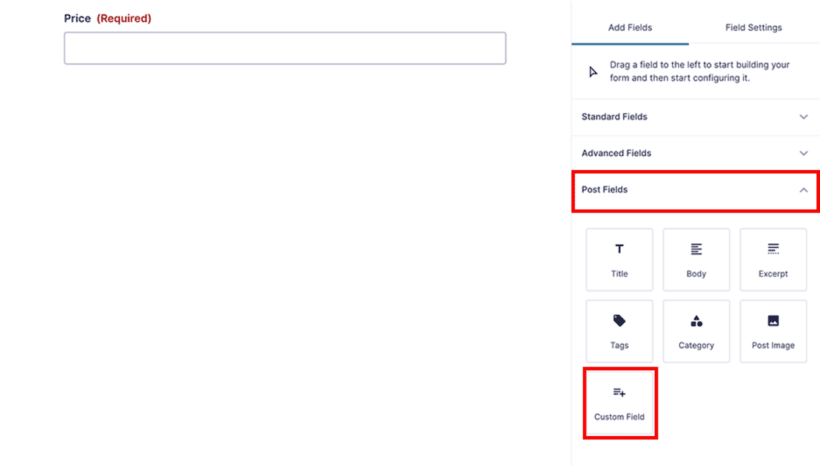Click the cursor pointer hint icon
This screenshot has height=466, width=820.
(593, 71)
